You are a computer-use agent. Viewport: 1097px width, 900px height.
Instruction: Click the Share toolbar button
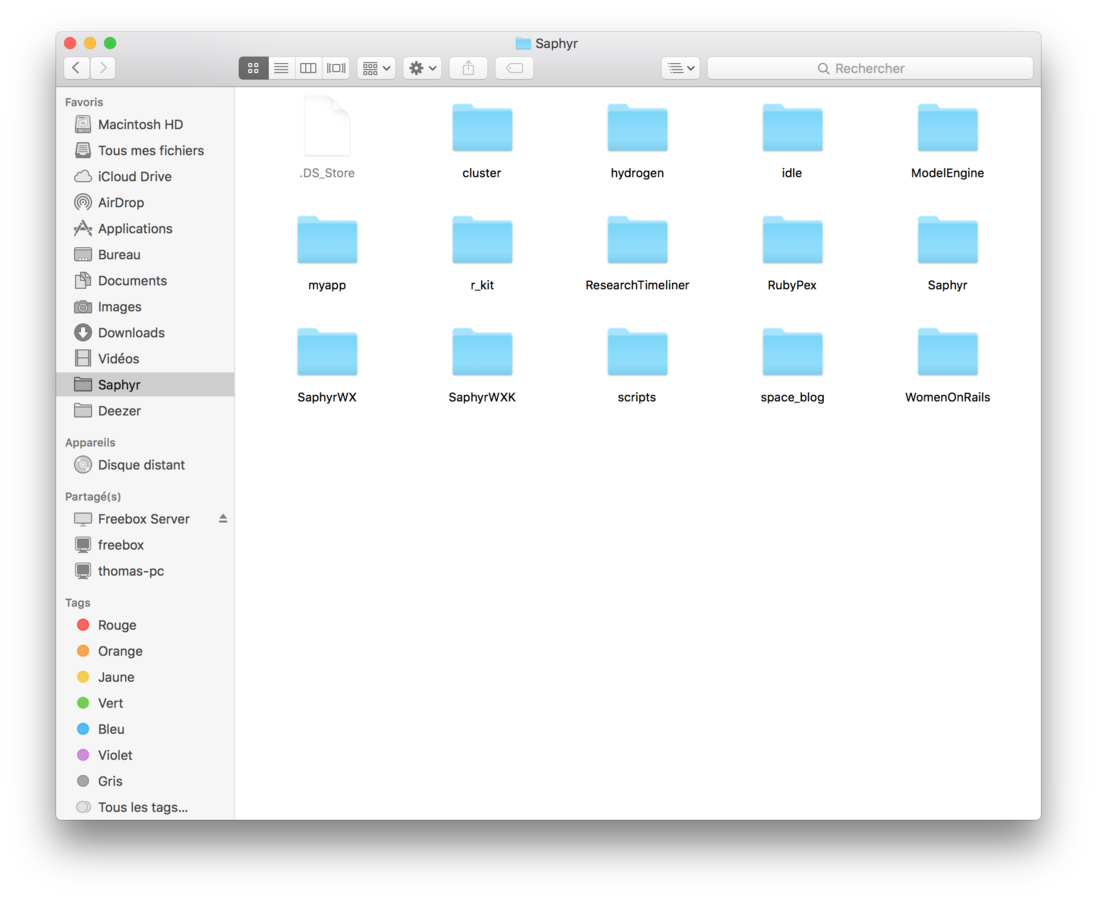point(468,68)
